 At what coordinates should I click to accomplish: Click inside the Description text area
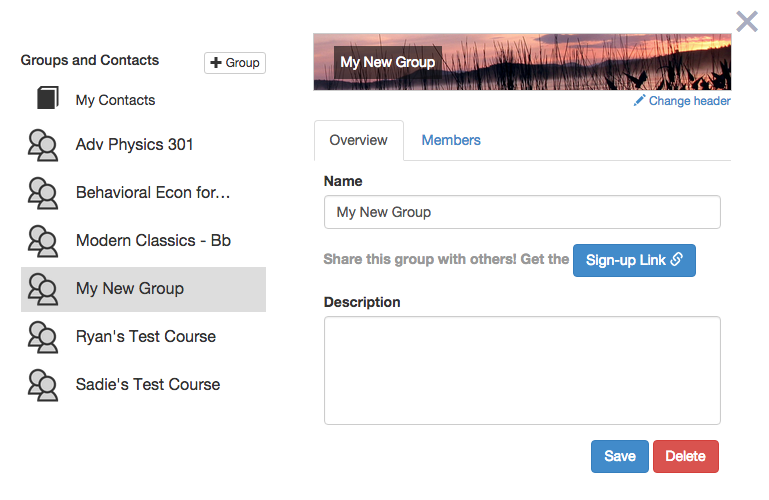[x=522, y=371]
